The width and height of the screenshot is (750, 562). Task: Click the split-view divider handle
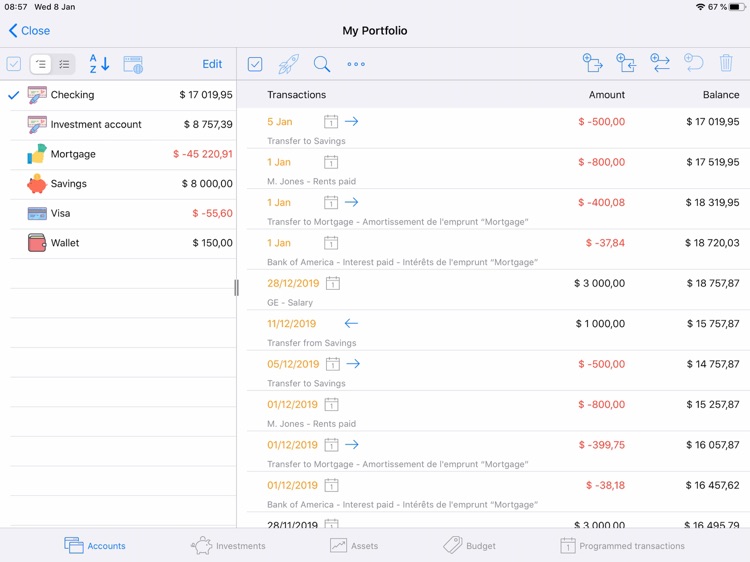pyautogui.click(x=236, y=287)
